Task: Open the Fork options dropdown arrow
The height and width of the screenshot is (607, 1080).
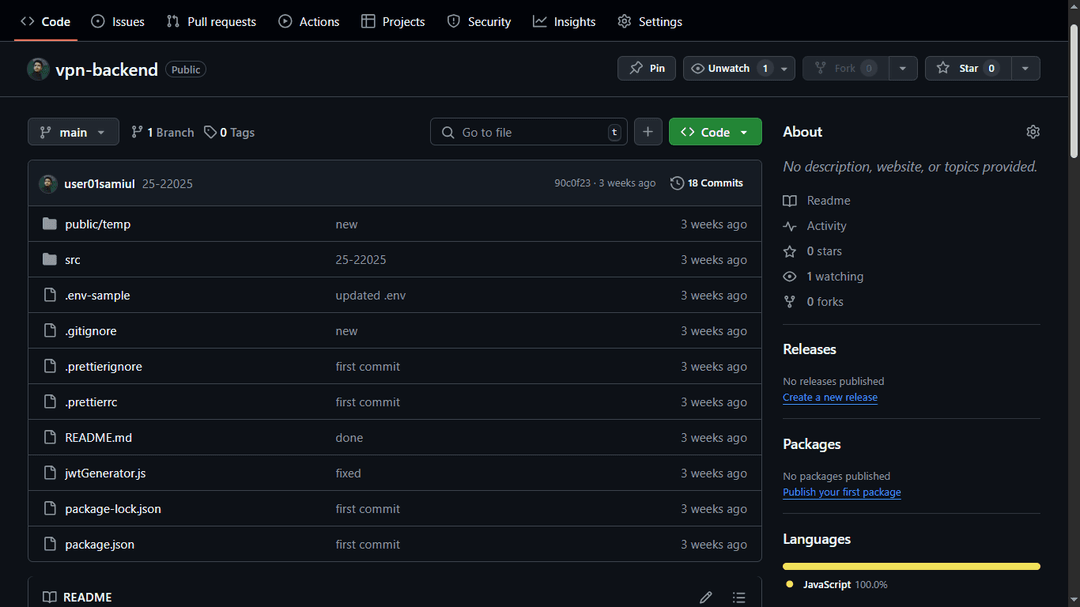Action: 902,68
